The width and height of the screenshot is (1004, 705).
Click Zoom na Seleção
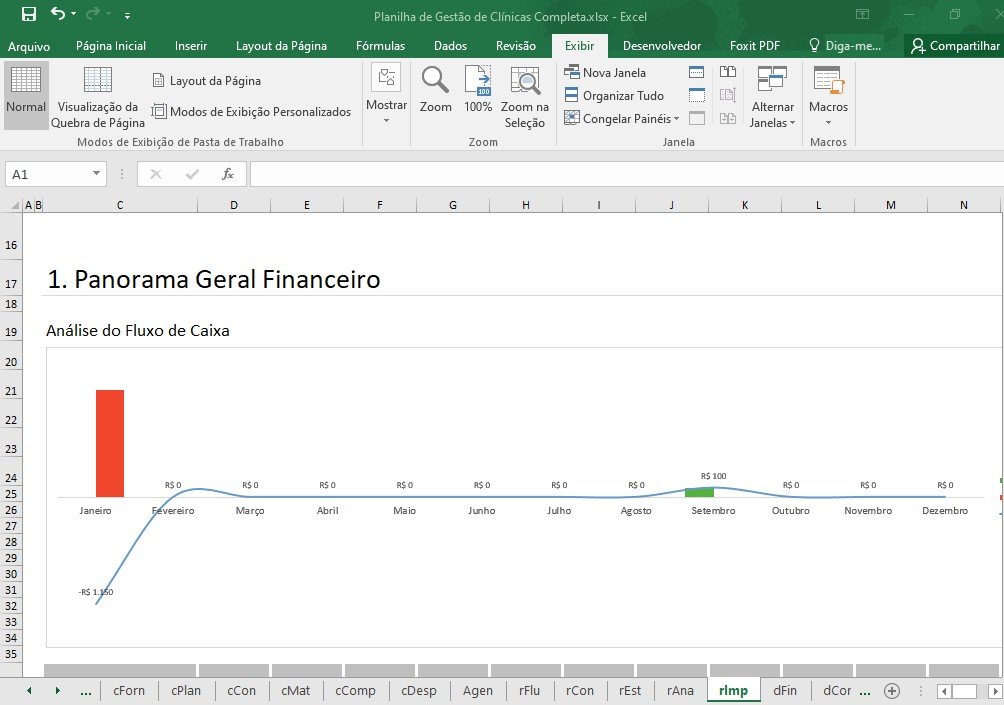point(524,96)
